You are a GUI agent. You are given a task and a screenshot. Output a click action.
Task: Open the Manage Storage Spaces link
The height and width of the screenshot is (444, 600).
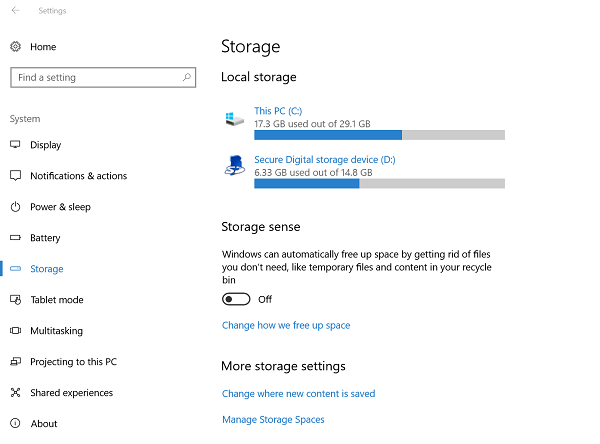pyautogui.click(x=273, y=420)
